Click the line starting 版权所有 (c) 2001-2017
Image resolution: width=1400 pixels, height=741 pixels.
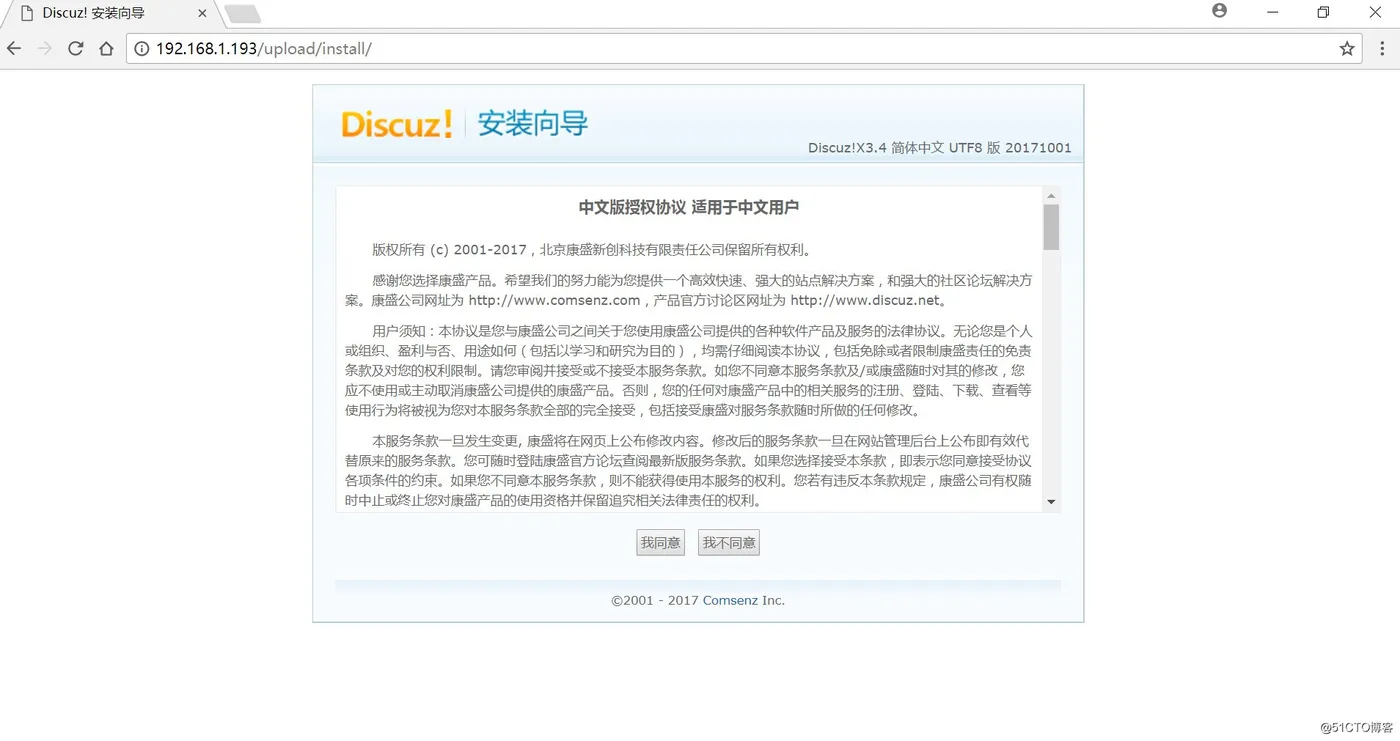click(593, 250)
